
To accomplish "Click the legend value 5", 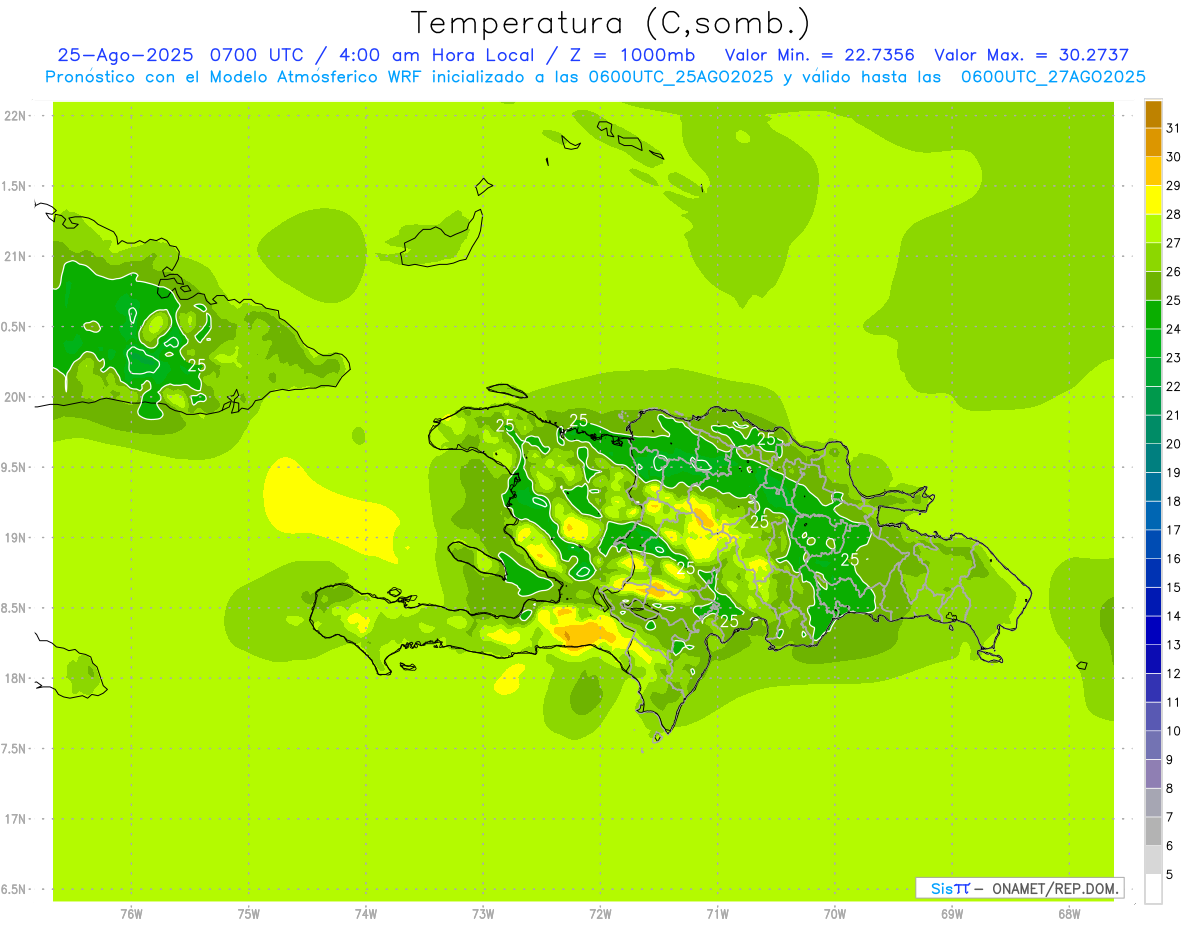I will 1170,875.
